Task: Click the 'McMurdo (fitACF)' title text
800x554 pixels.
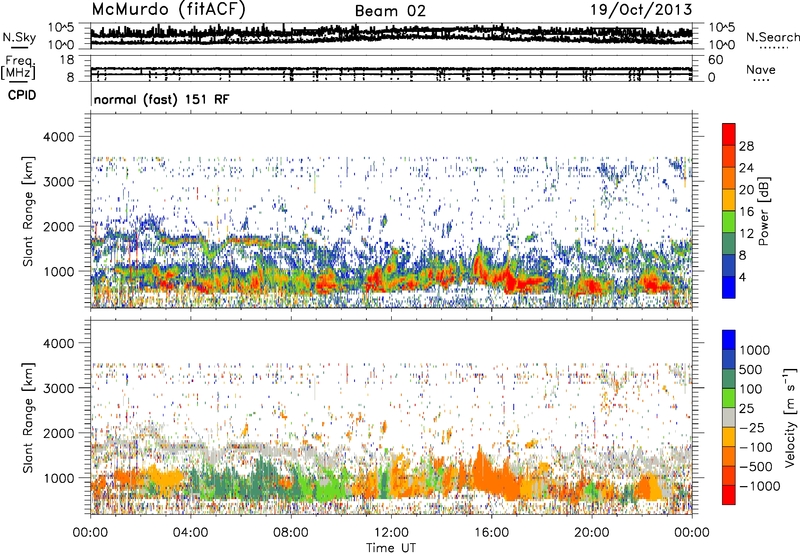Action: click(x=169, y=10)
